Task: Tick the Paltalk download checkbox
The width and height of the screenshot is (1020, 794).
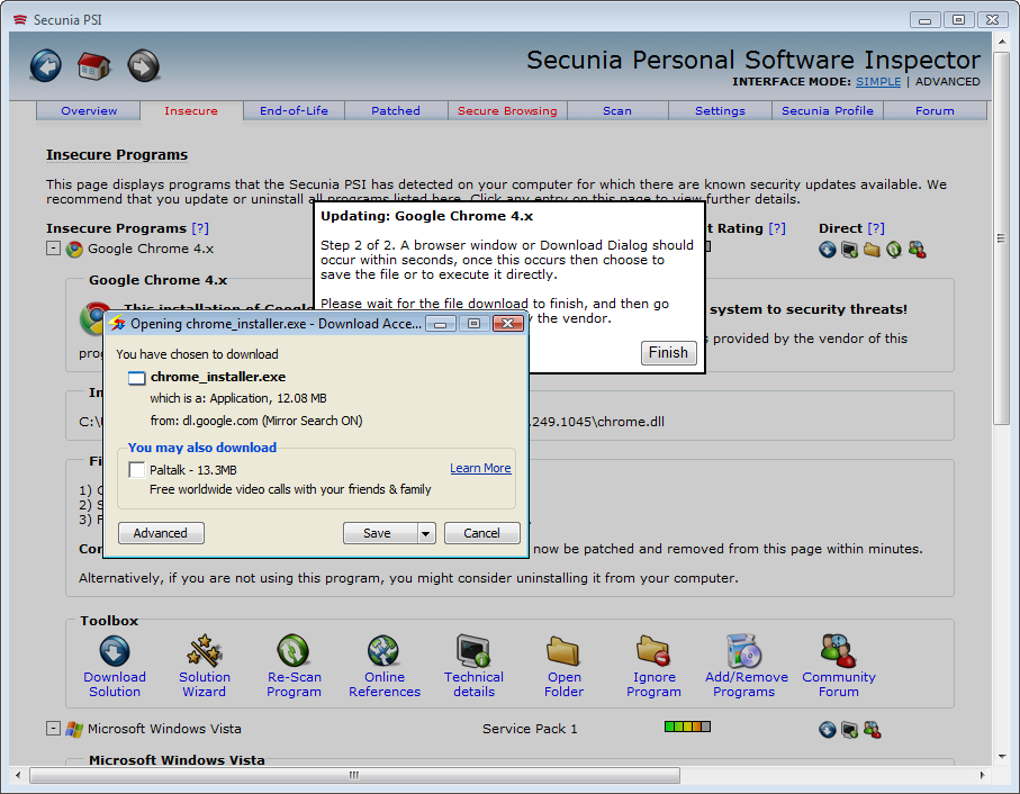Action: coord(137,470)
